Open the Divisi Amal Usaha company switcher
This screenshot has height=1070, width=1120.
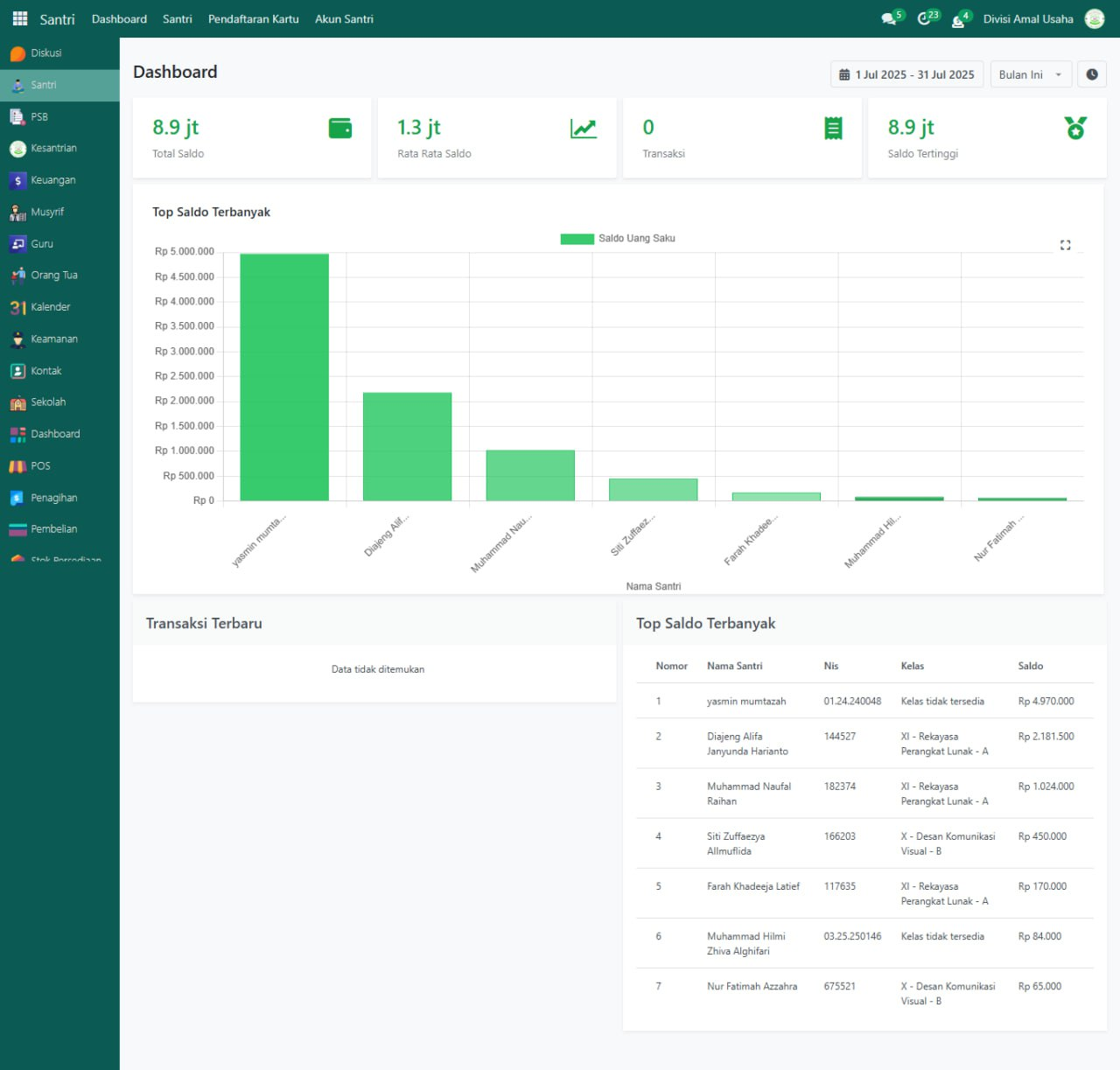coord(1027,19)
